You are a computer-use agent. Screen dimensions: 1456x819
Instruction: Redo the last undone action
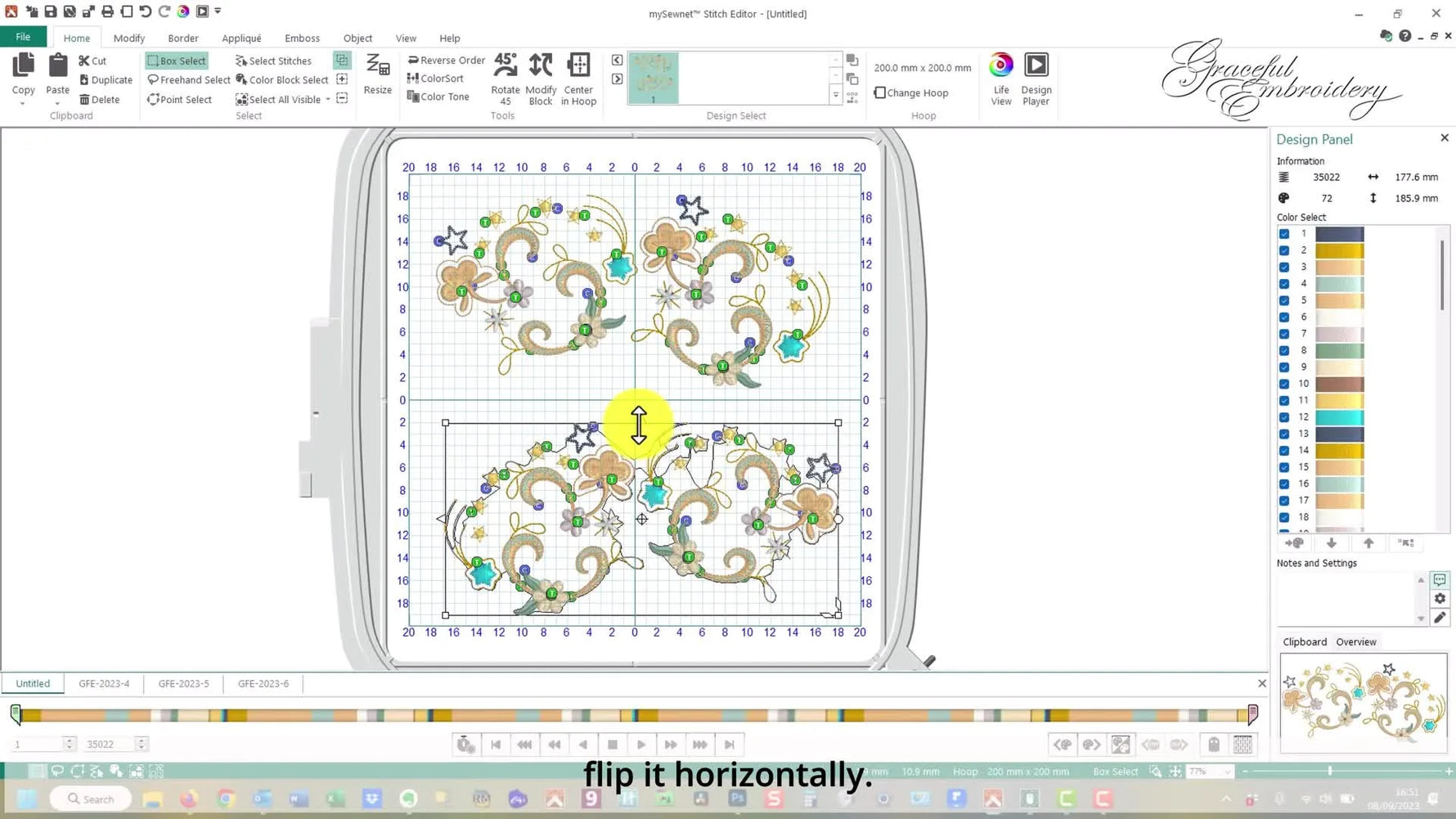[x=164, y=11]
